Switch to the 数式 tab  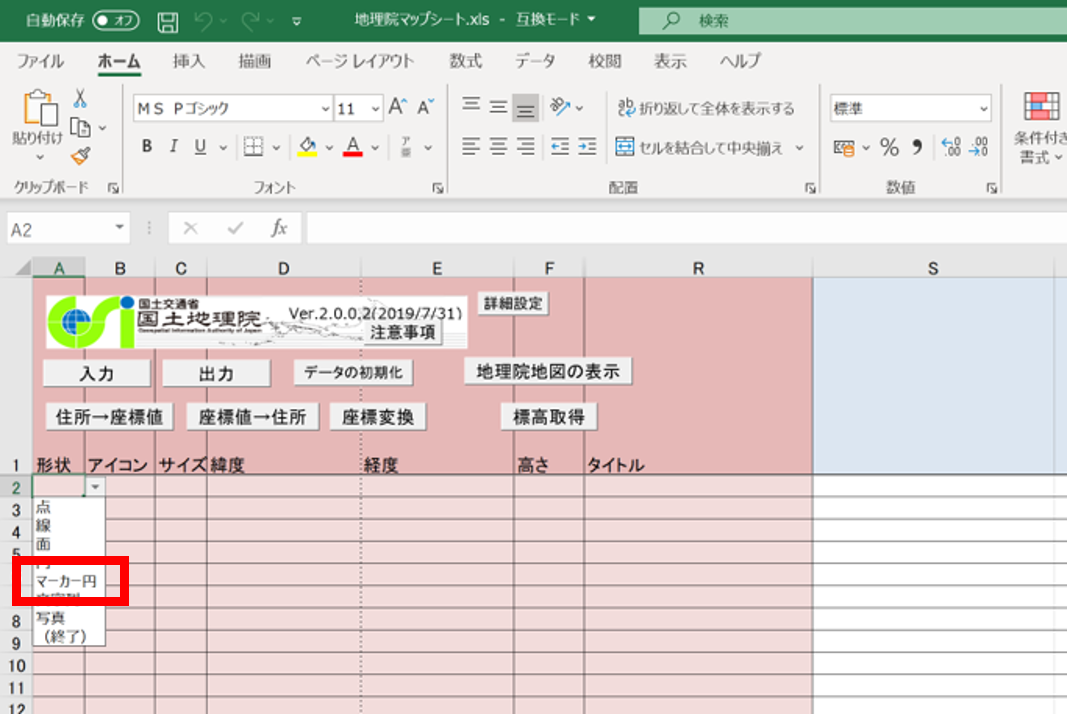tap(465, 61)
